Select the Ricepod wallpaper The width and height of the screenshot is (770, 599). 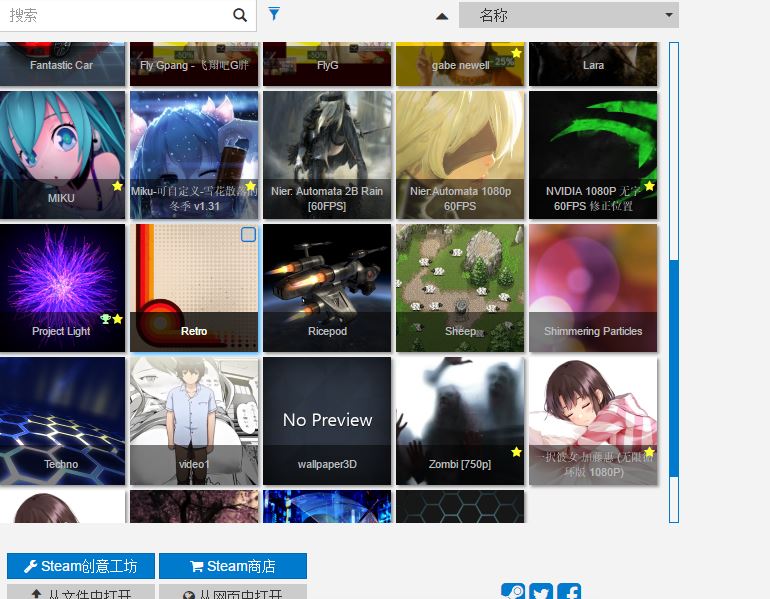[x=327, y=288]
